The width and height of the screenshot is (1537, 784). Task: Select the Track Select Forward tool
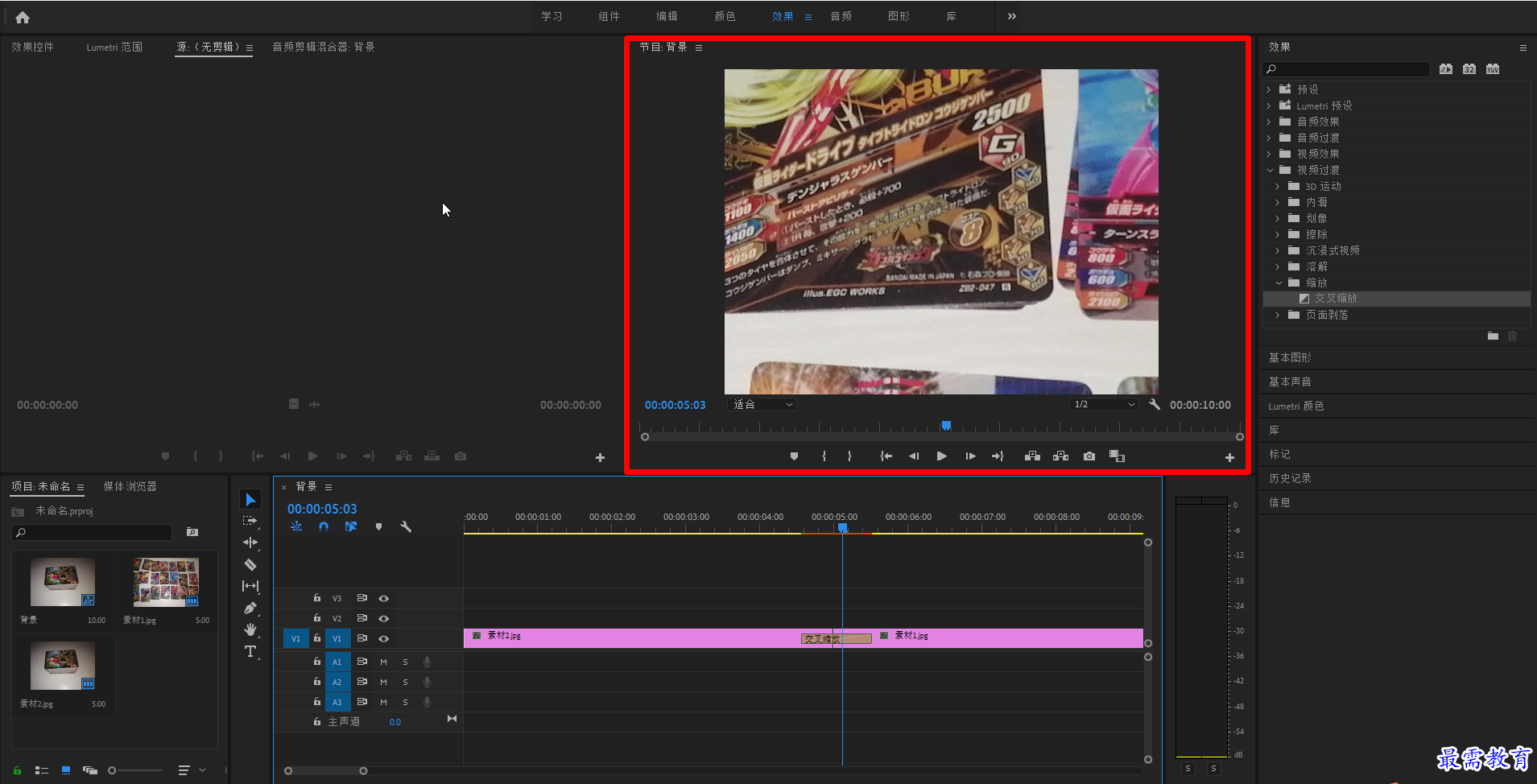point(250,521)
